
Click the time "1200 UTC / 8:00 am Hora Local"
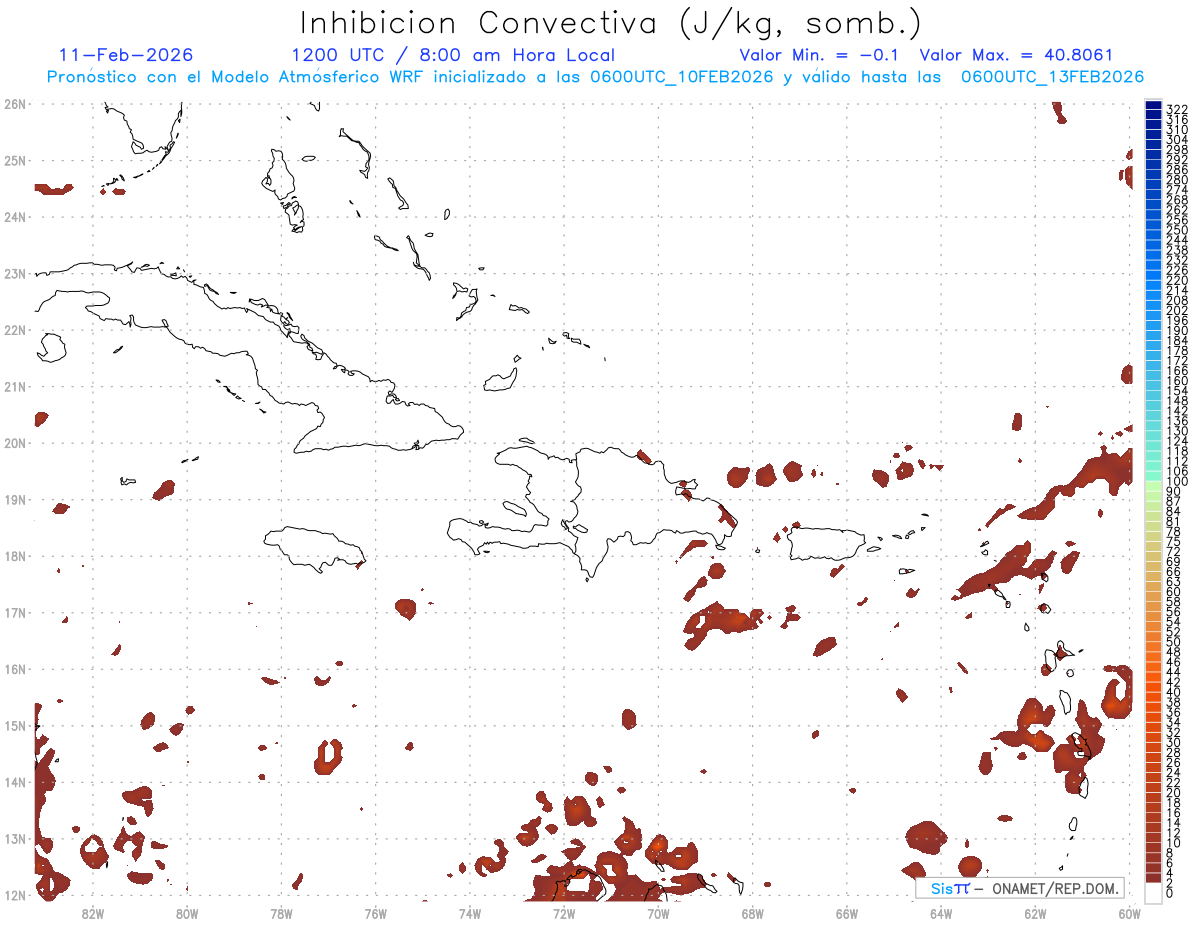pyautogui.click(x=453, y=55)
